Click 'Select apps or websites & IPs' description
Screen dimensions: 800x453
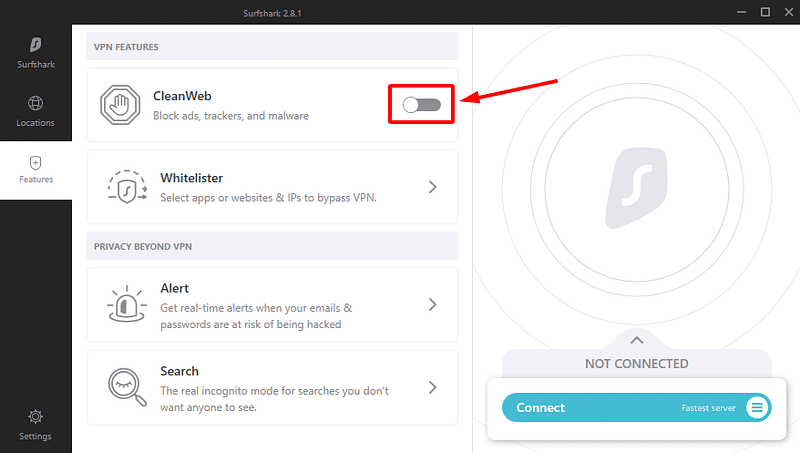click(x=268, y=198)
